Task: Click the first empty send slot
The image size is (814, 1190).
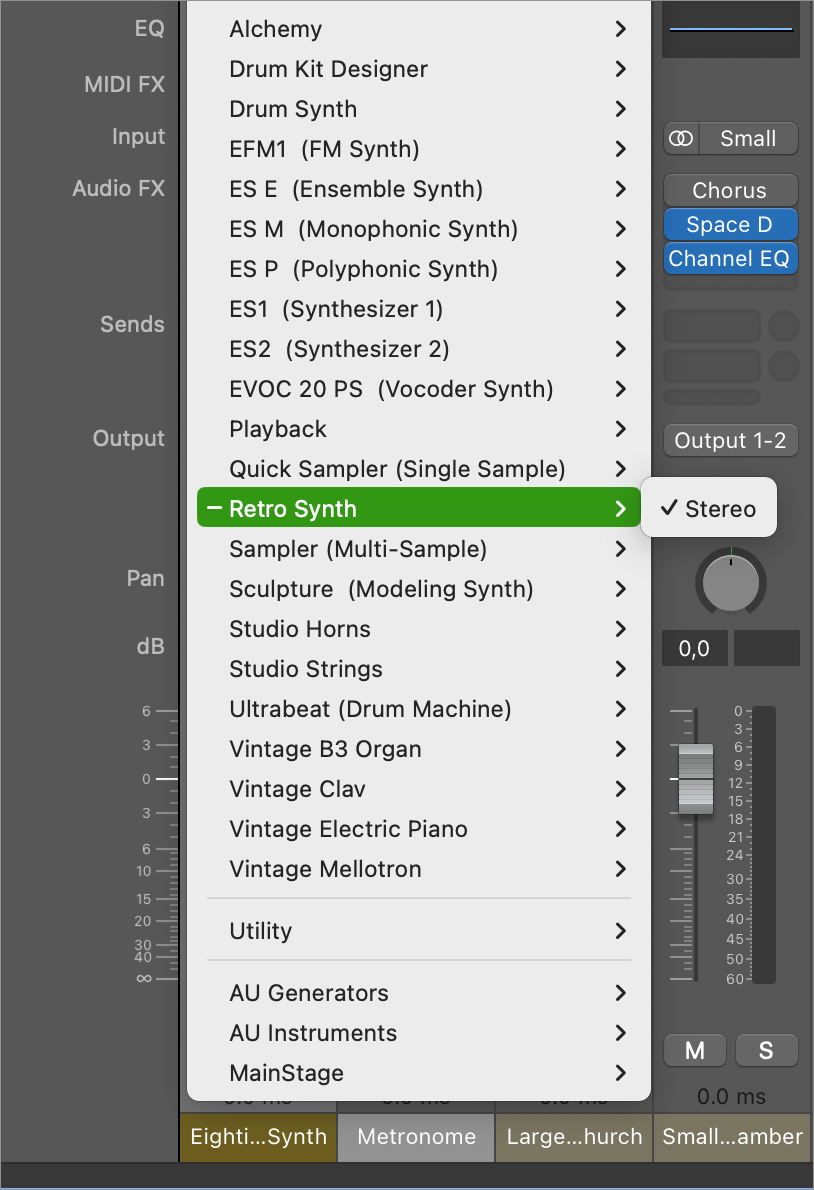Action: point(712,326)
